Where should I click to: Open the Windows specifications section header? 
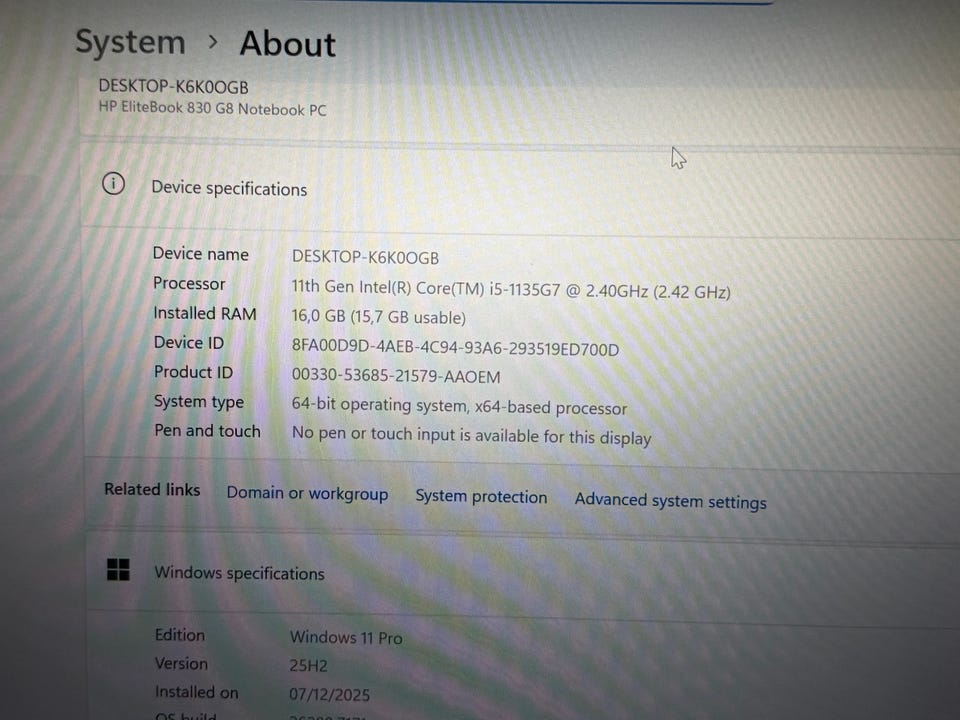(x=239, y=573)
